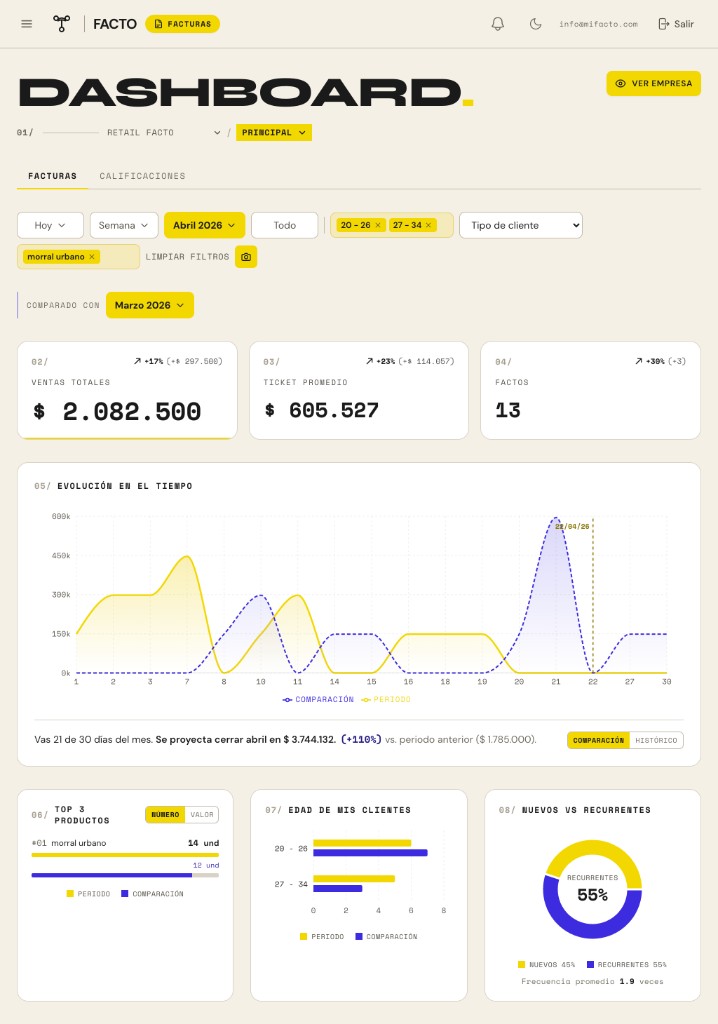Switch to the Calificaciones tab
The height and width of the screenshot is (1024, 718).
pyautogui.click(x=142, y=176)
